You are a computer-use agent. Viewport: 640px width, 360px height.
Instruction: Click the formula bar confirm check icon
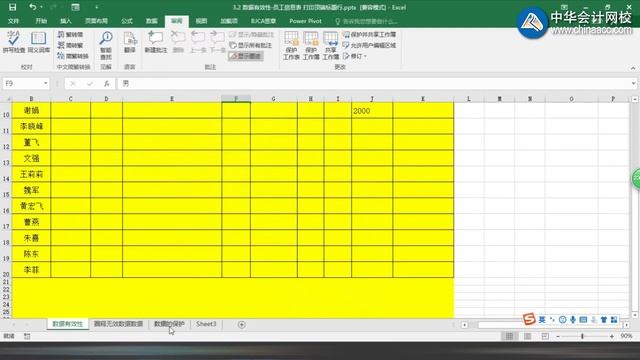coord(90,84)
